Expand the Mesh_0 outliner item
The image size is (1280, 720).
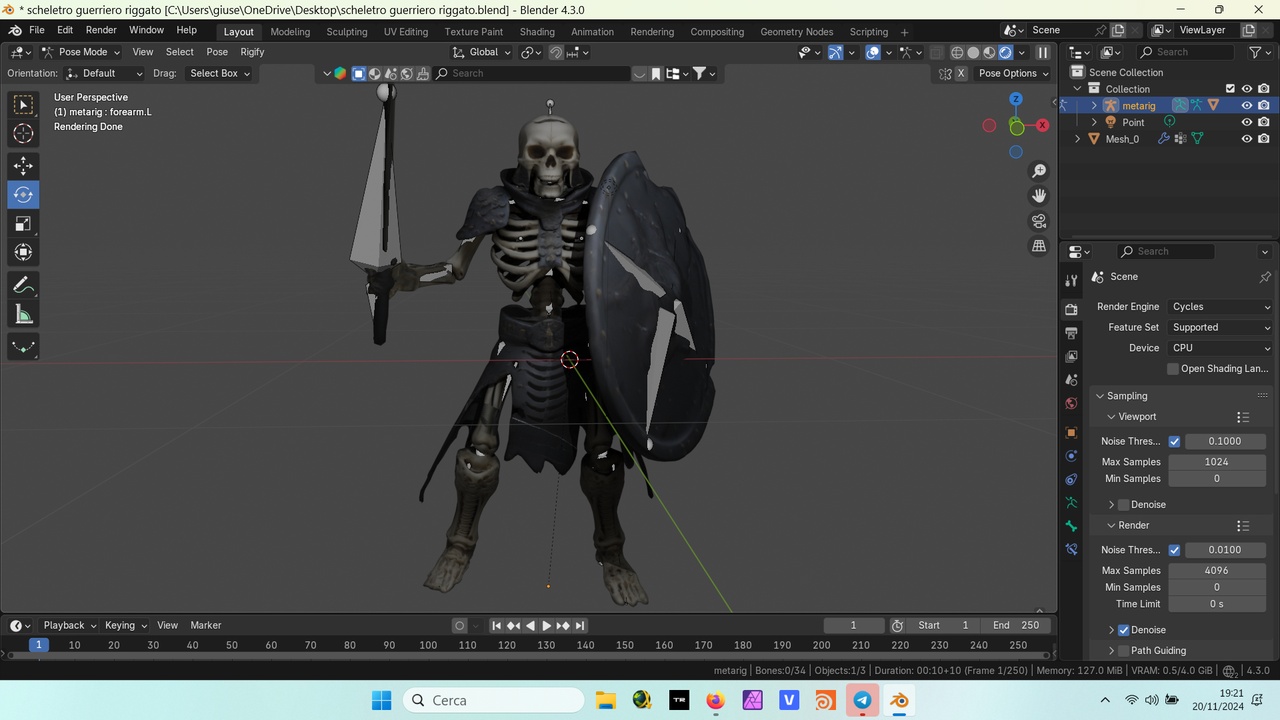[1077, 139]
